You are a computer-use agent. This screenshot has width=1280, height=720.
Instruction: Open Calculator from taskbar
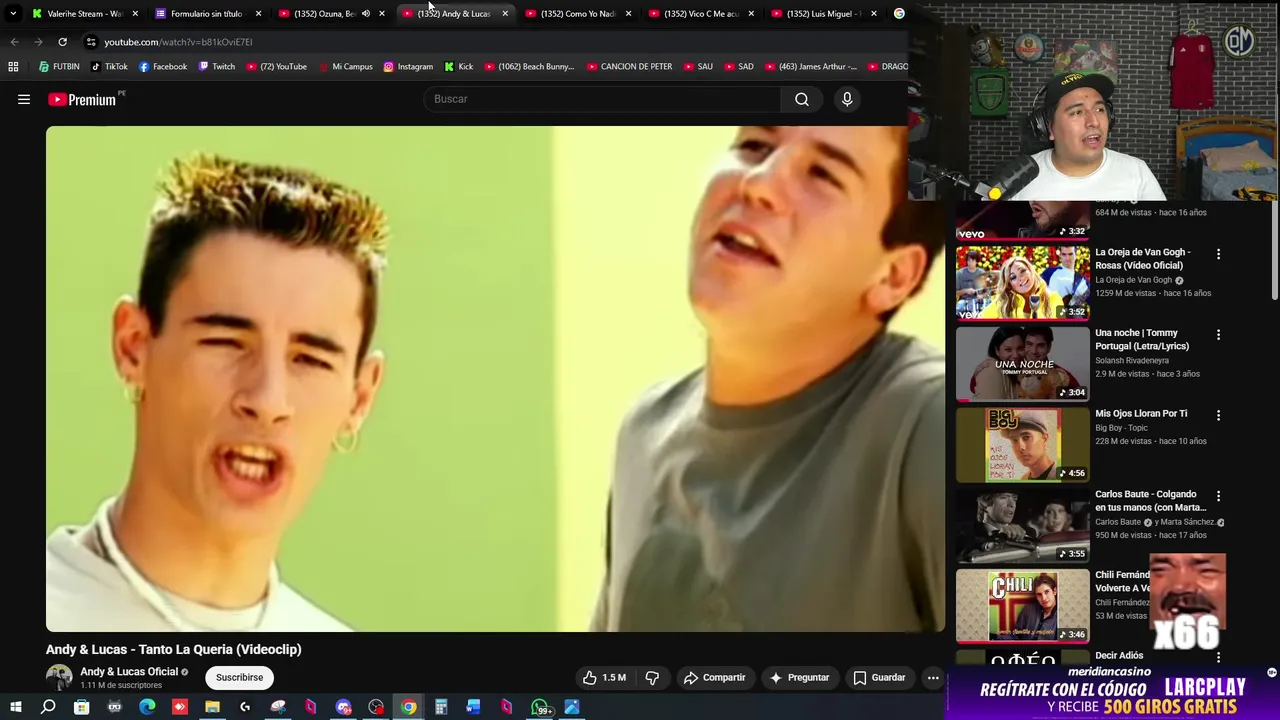tap(440, 707)
